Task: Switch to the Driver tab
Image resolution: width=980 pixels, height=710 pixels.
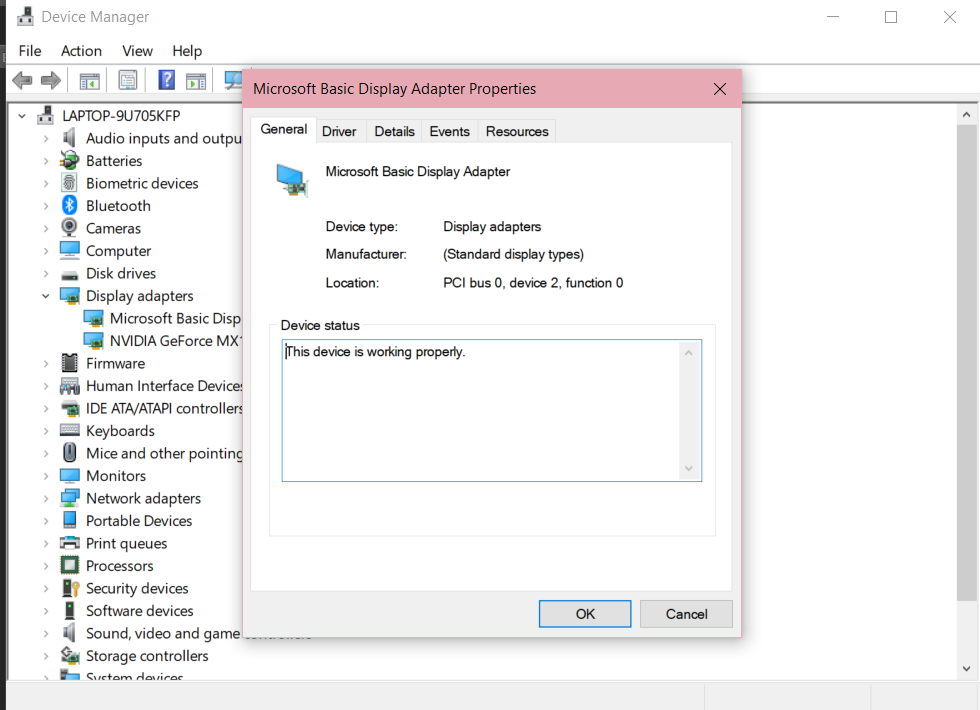Action: point(339,131)
